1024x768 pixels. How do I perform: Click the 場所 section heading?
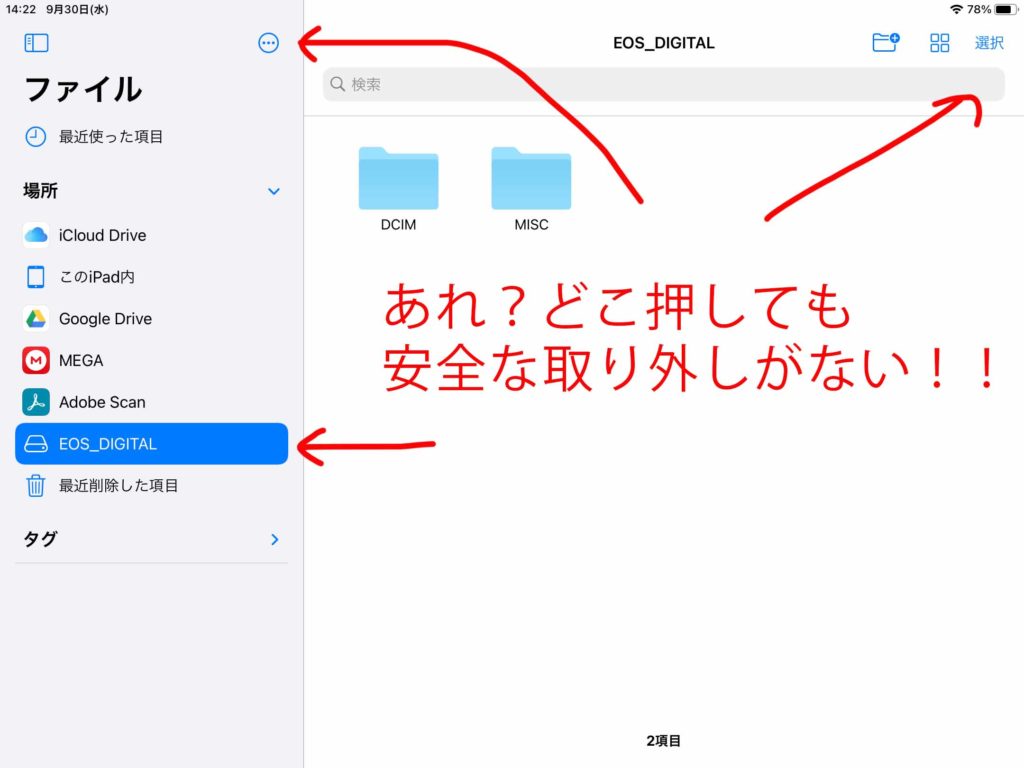tap(40, 191)
